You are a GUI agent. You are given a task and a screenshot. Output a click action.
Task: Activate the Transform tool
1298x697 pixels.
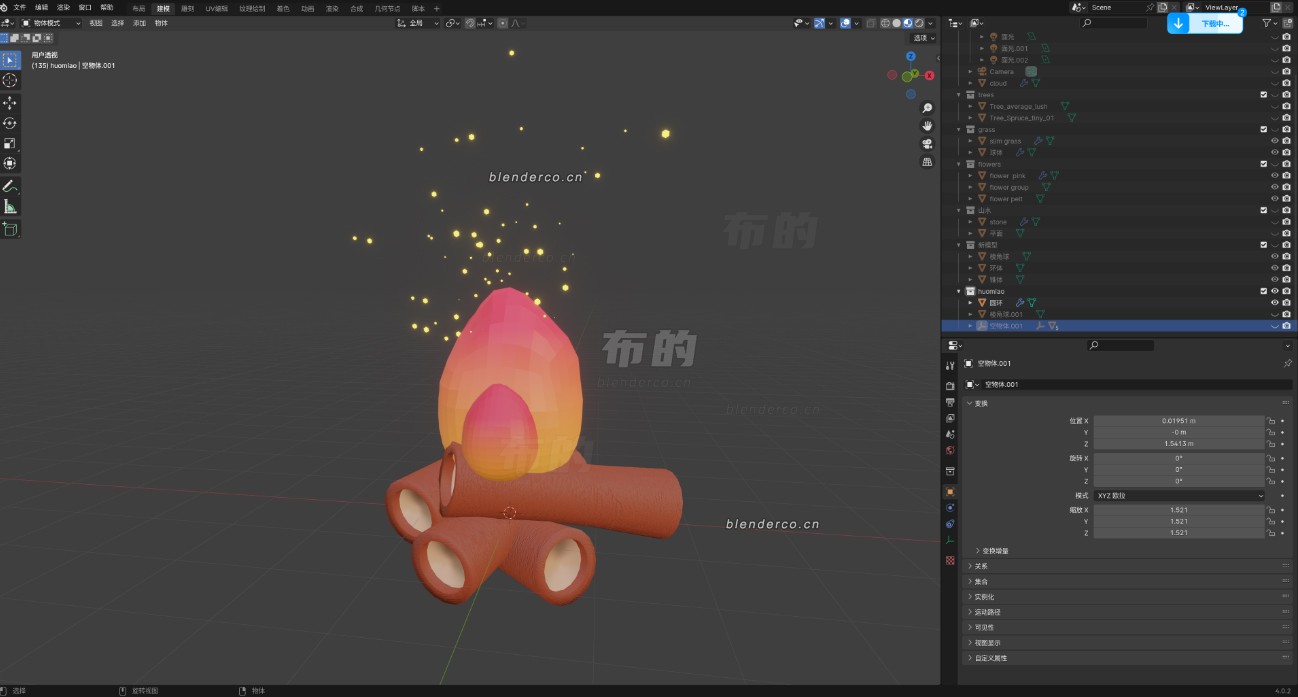pyautogui.click(x=10, y=163)
